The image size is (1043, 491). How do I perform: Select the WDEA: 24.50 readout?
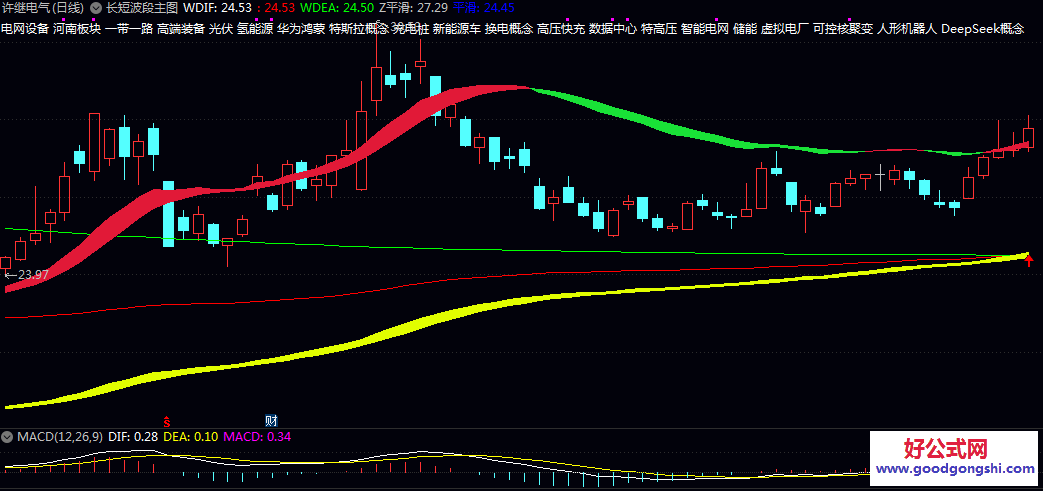(x=337, y=9)
